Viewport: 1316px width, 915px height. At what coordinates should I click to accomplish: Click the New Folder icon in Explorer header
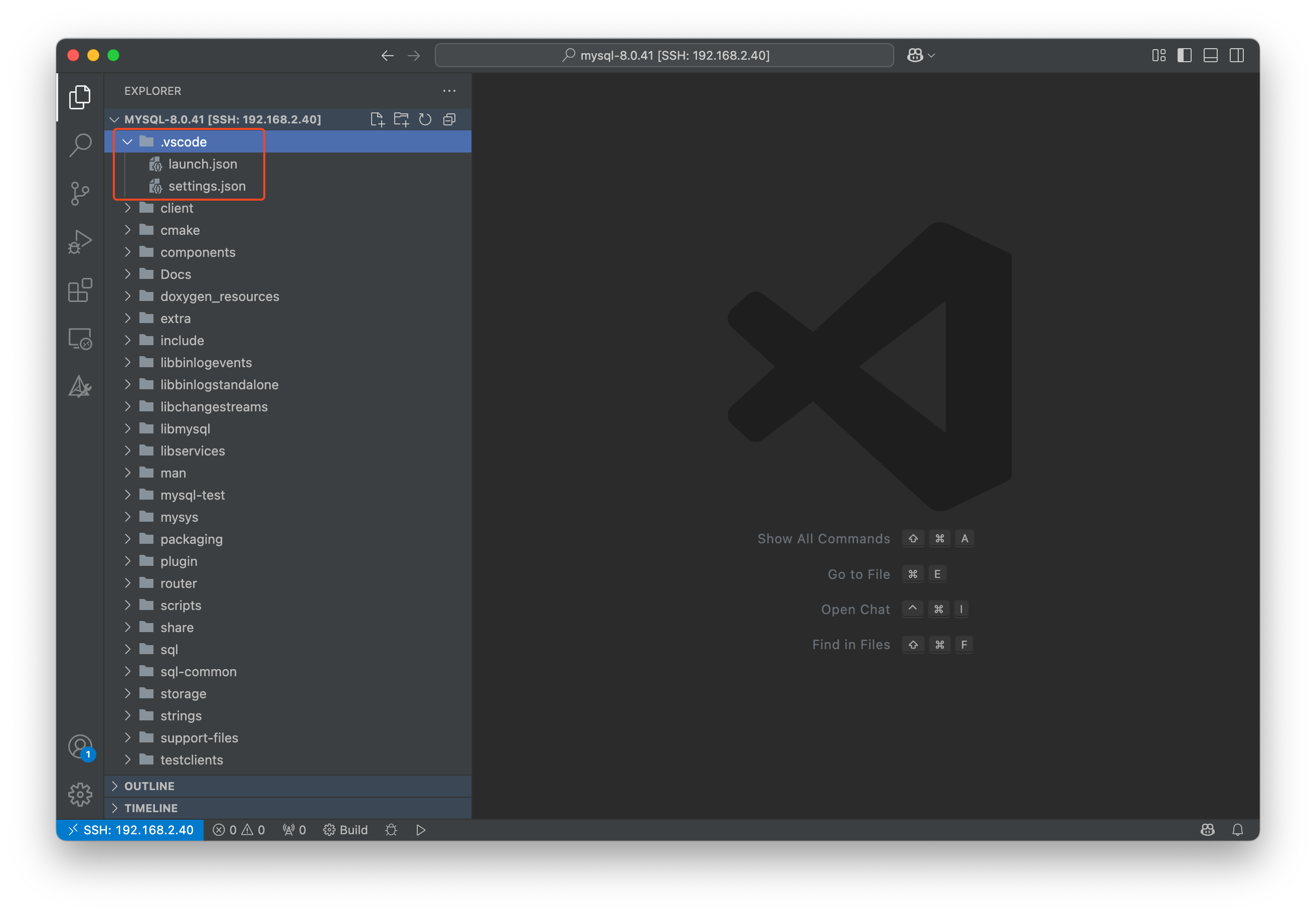coord(401,119)
